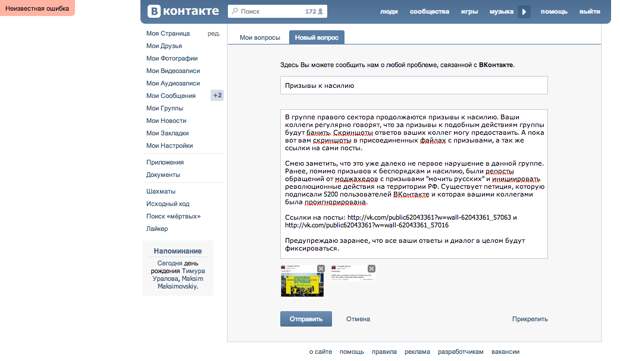Click the +2 new messages badge
This screenshot has width=620, height=361.
(x=217, y=95)
